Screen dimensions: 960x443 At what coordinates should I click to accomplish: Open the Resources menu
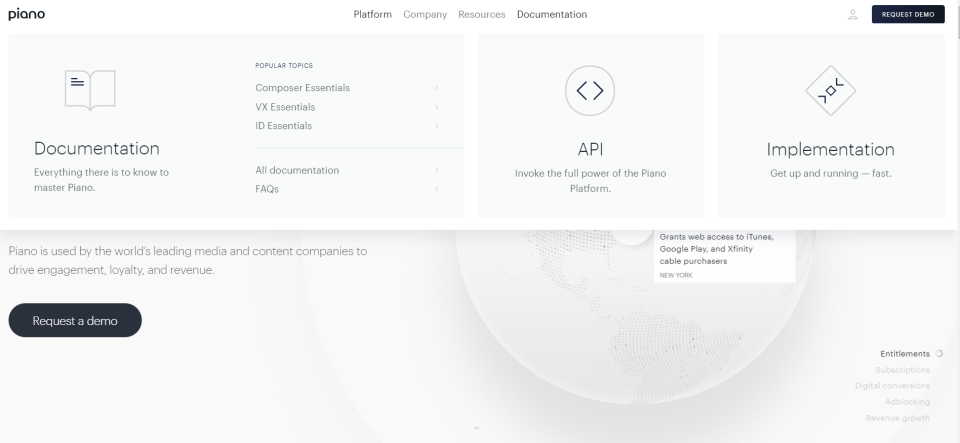tap(482, 14)
